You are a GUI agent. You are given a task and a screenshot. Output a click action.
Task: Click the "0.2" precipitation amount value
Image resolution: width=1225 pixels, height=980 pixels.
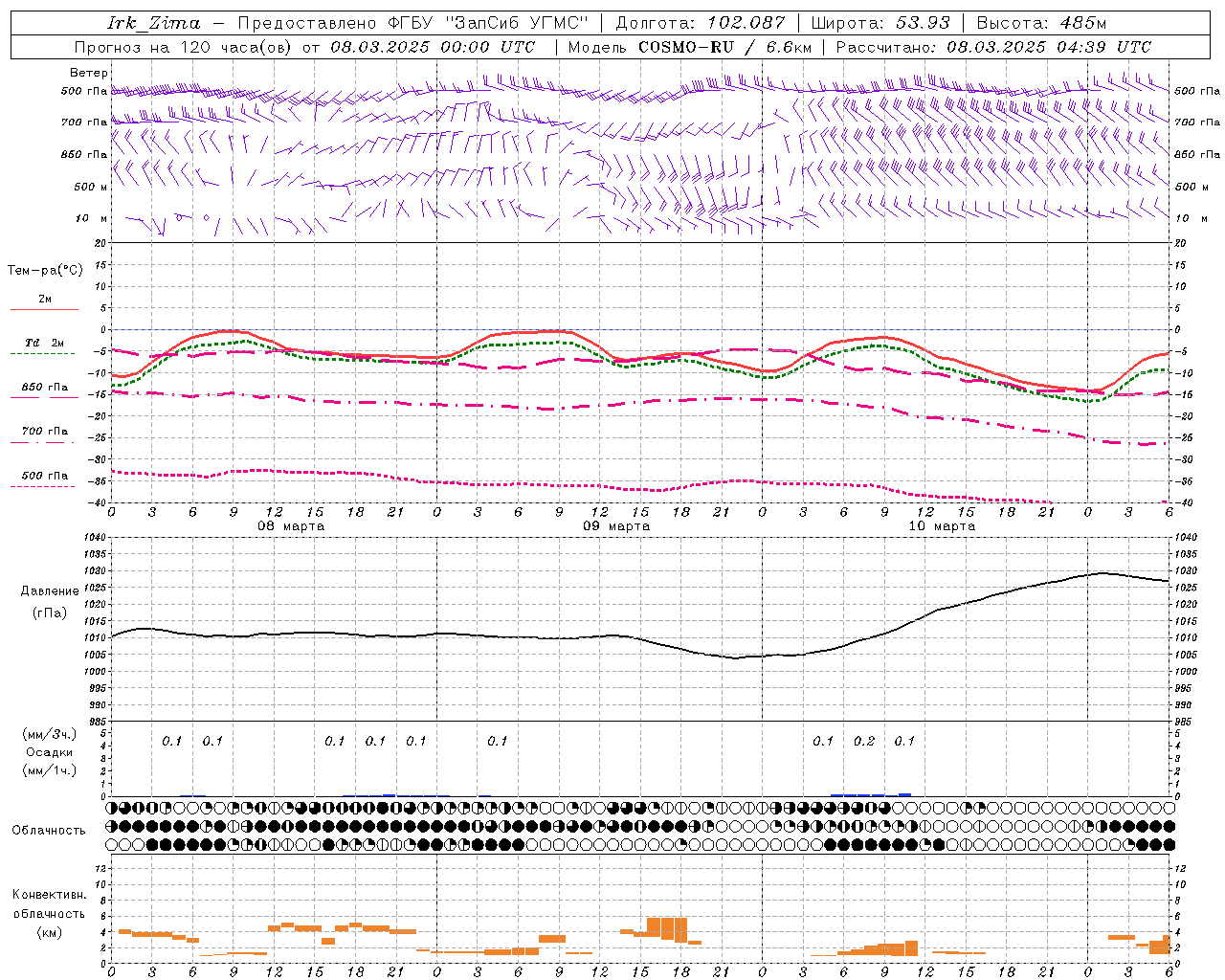click(x=864, y=741)
